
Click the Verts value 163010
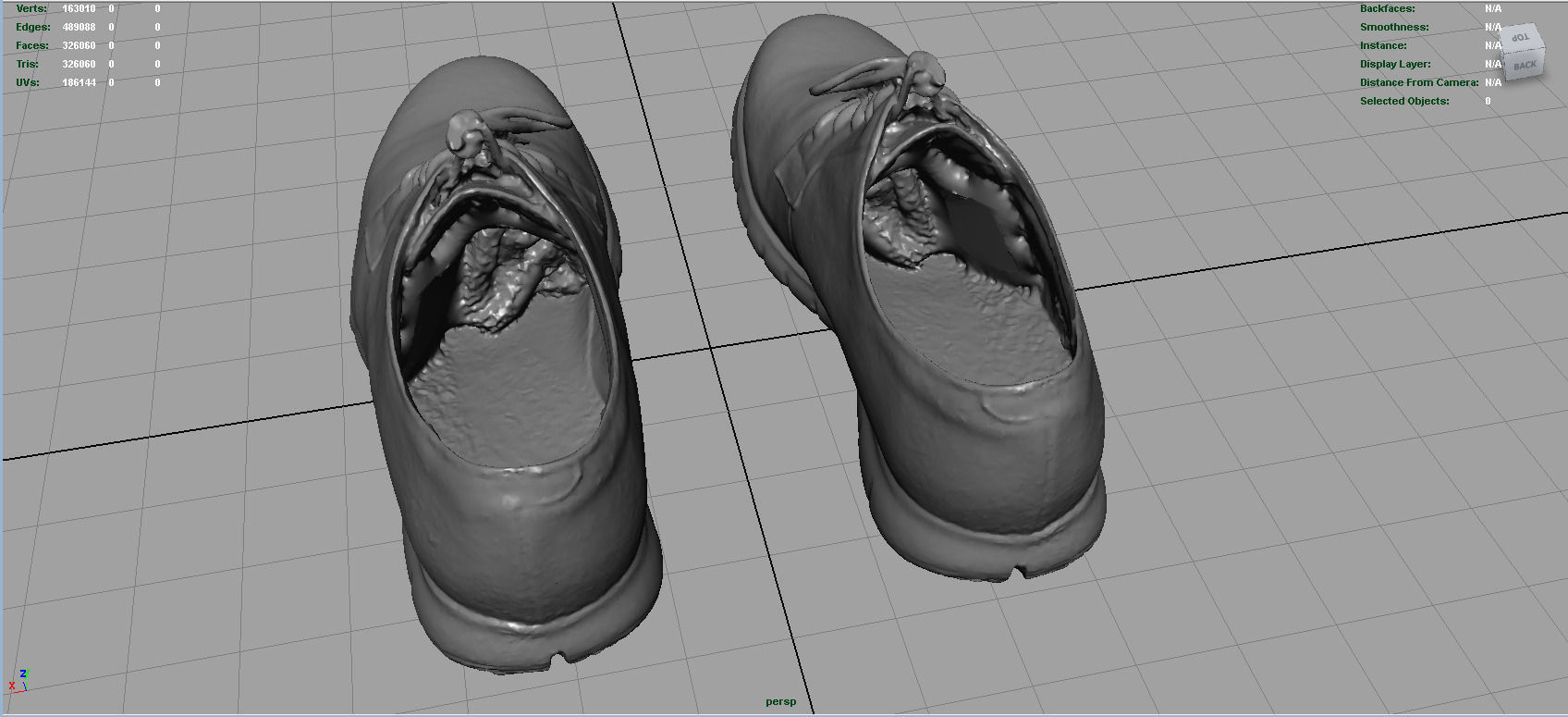79,8
